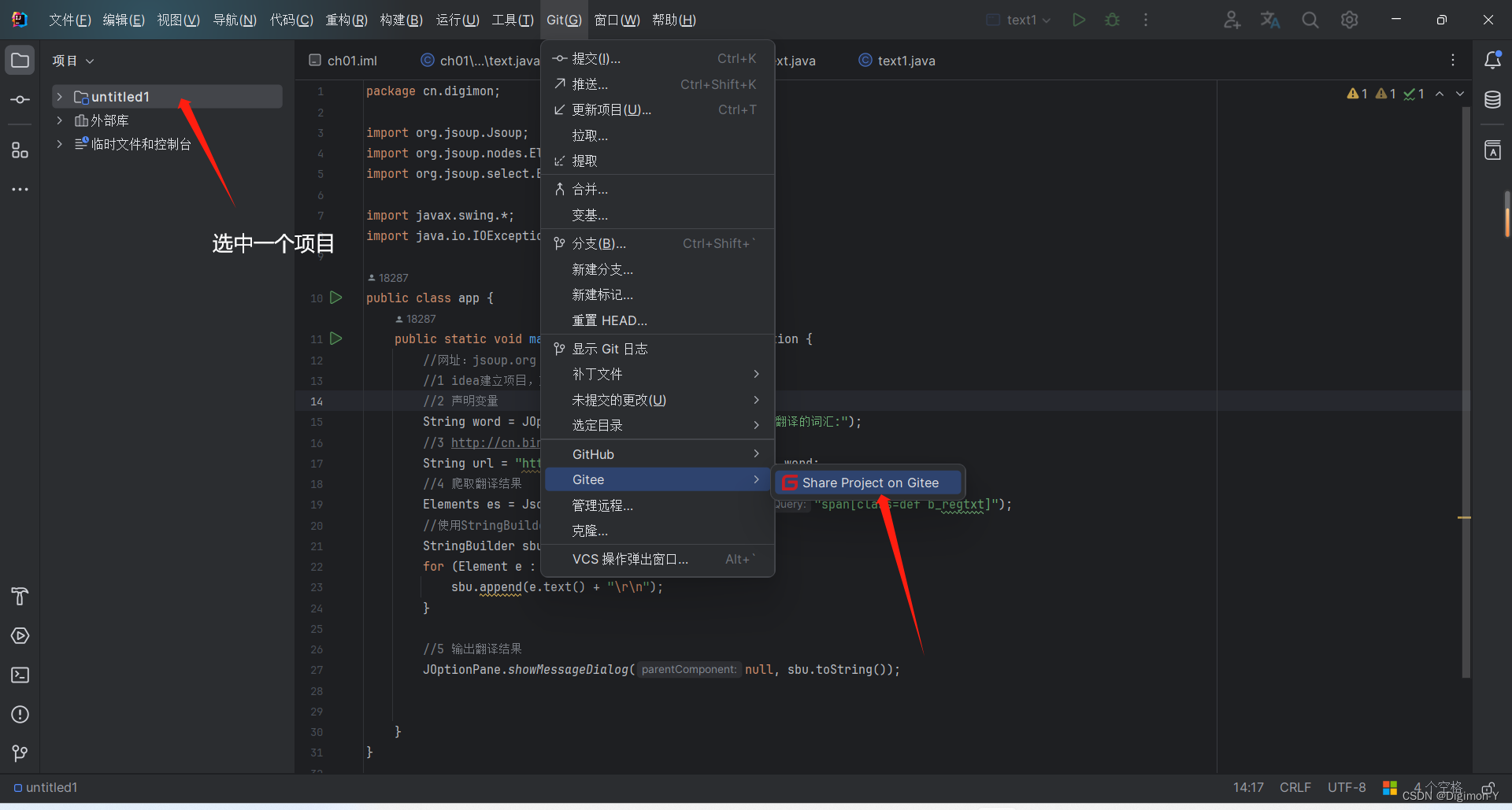This screenshot has width=1512, height=810.
Task: Click the UTF-8 encoding label in status bar
Action: (1347, 787)
